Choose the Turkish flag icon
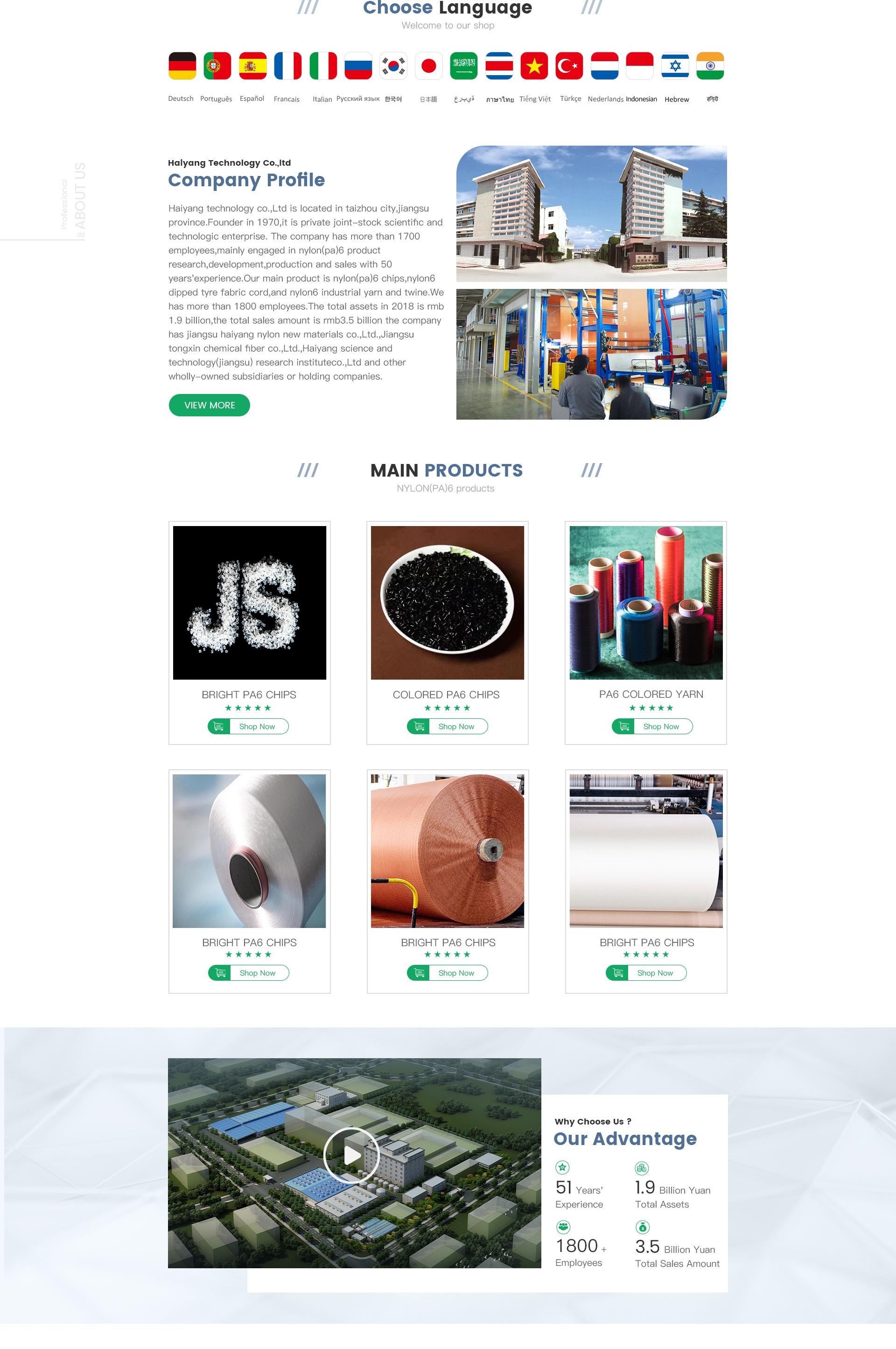Image resolution: width=896 pixels, height=1349 pixels. 569,66
